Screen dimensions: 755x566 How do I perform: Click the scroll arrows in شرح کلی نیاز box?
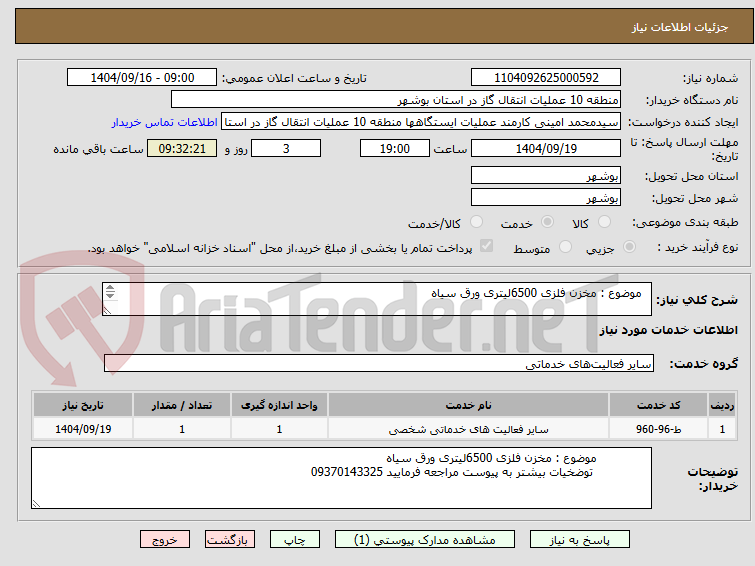[x=110, y=291]
